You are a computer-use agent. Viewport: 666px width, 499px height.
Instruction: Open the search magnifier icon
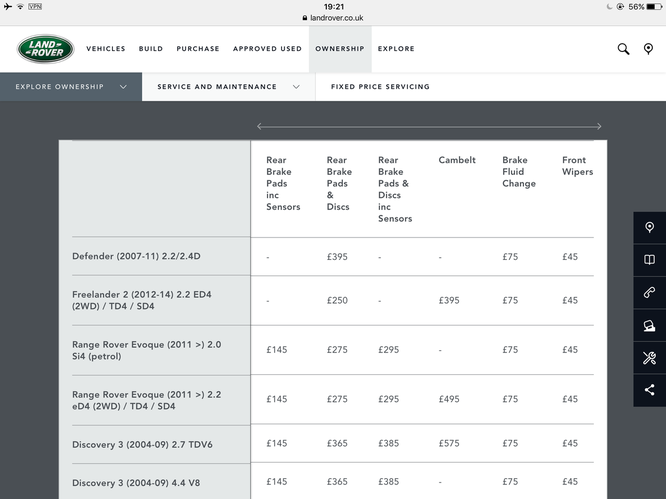pyautogui.click(x=623, y=49)
